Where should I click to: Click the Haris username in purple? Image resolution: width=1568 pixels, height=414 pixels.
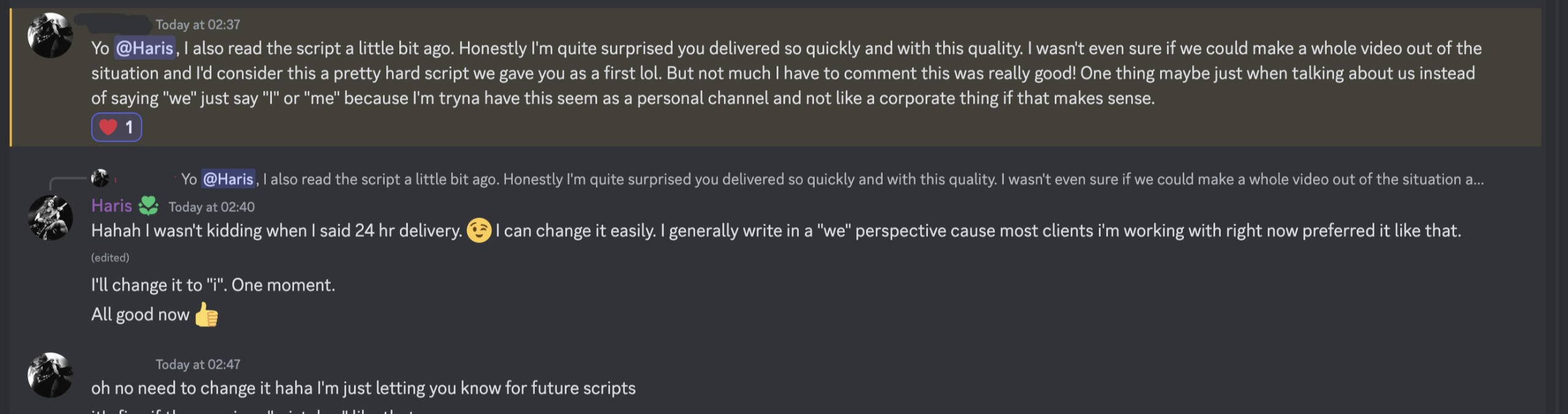click(111, 206)
